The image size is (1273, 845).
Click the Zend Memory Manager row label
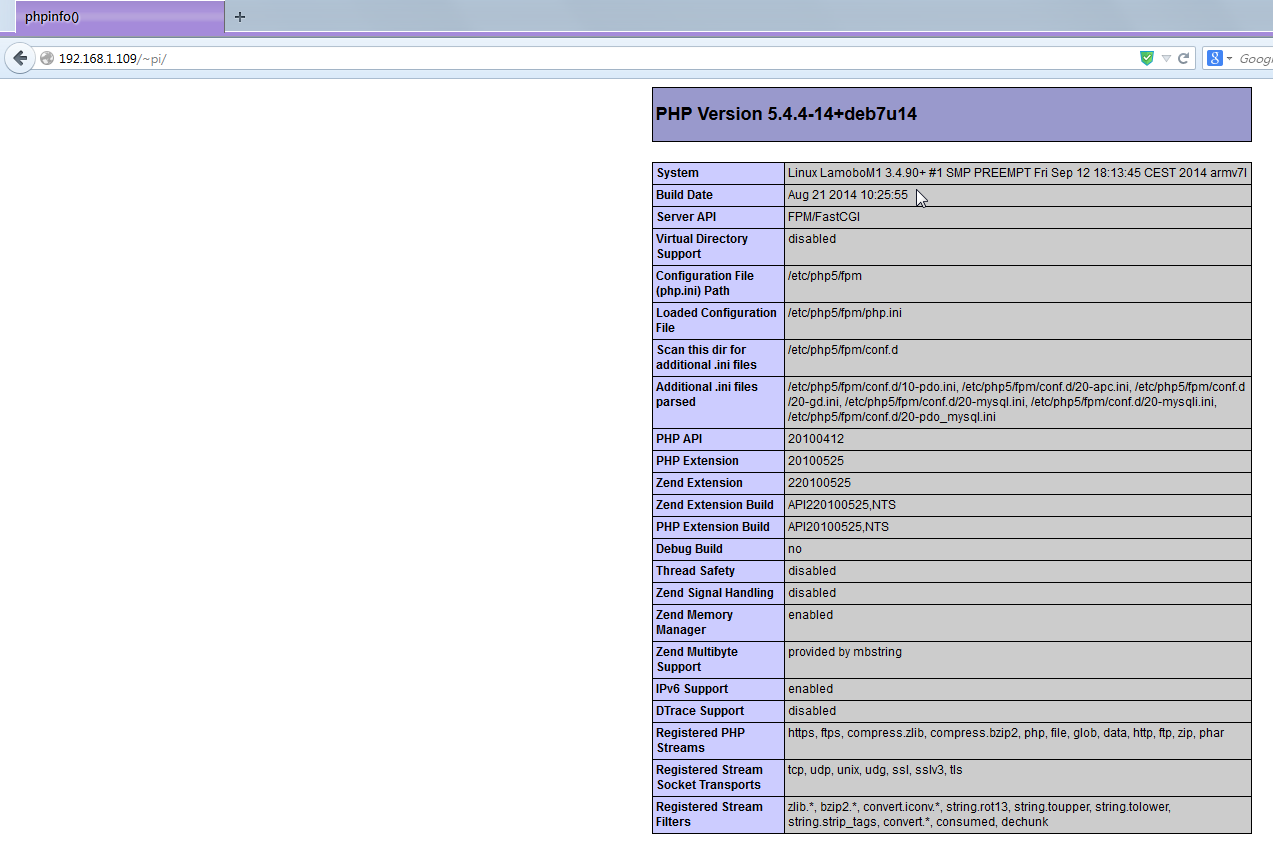(694, 622)
